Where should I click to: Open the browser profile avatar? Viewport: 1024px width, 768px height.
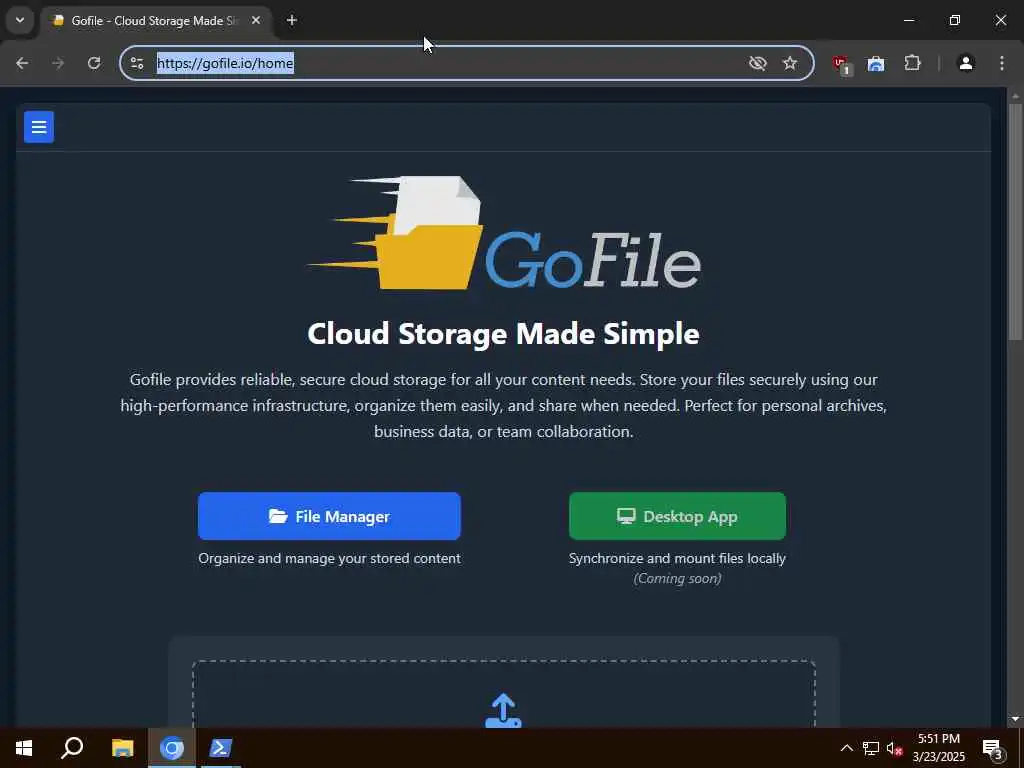[966, 63]
